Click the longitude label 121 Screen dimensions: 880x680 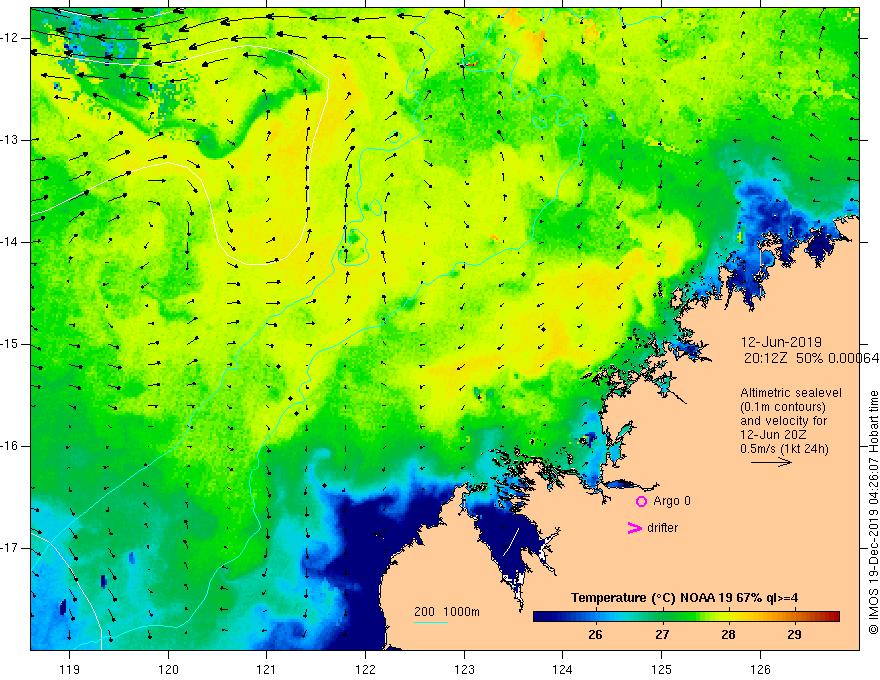pos(267,669)
